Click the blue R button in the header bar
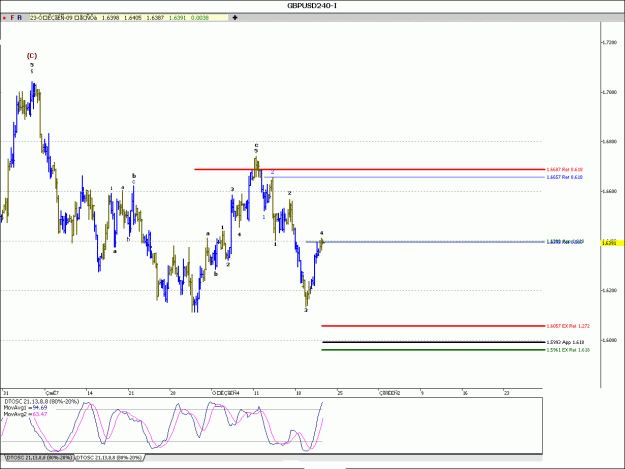 coord(19,18)
